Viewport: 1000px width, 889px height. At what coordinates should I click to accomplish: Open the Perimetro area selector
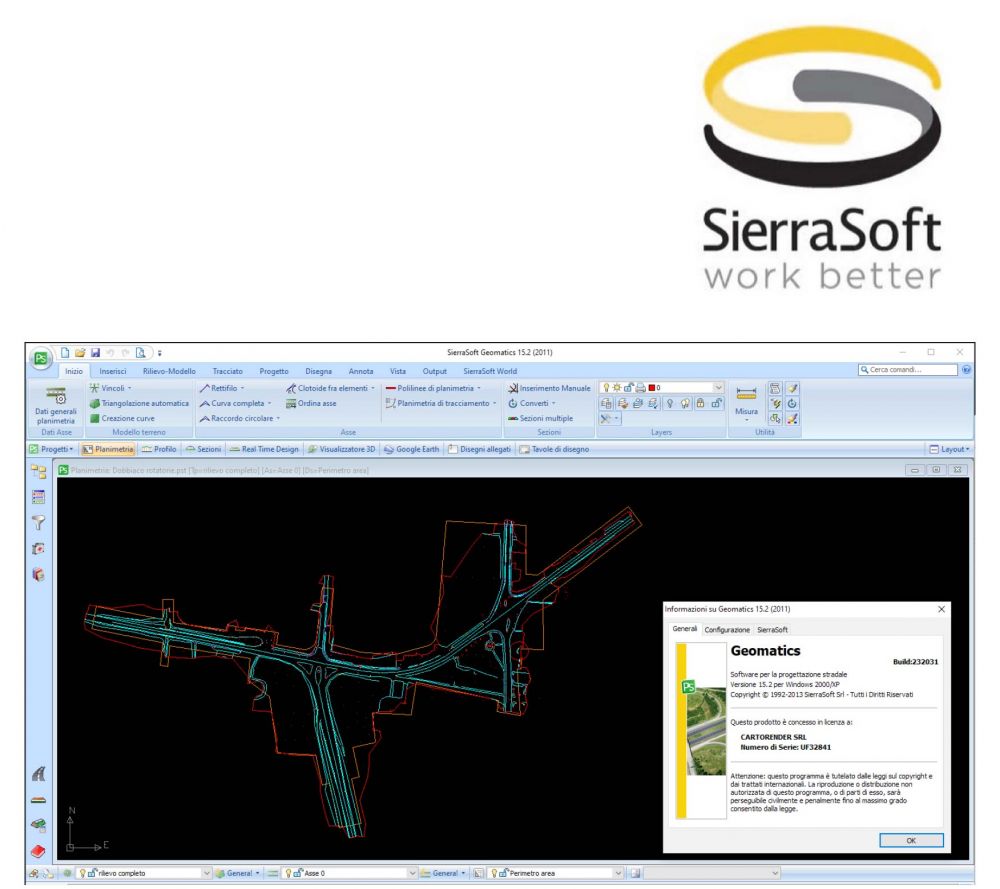(555, 873)
